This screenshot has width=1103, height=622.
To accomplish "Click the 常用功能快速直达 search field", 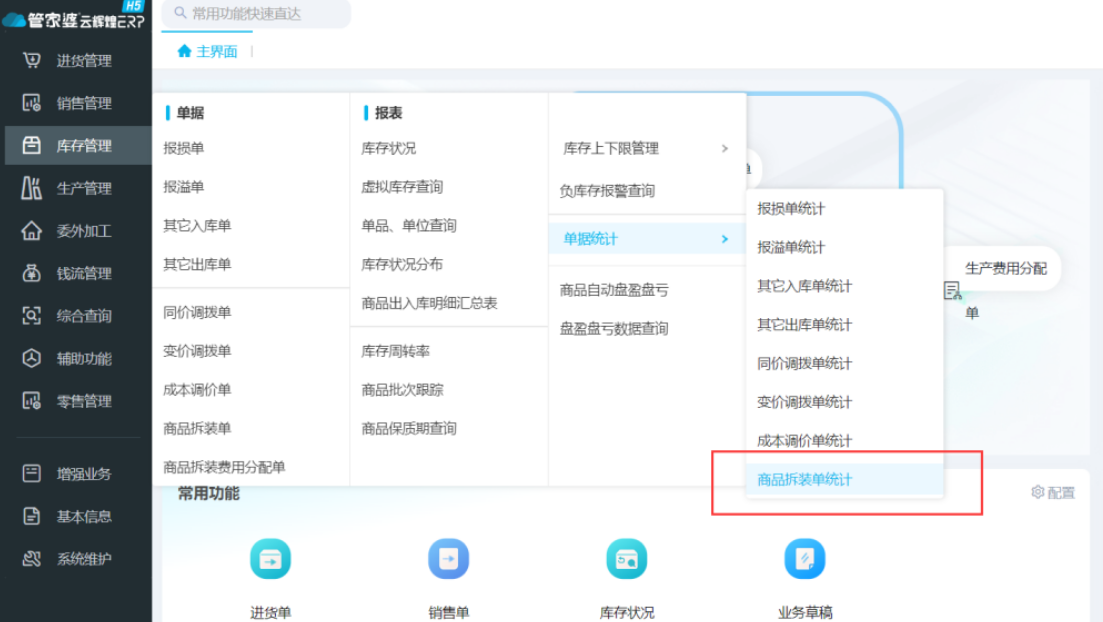I will click(256, 14).
